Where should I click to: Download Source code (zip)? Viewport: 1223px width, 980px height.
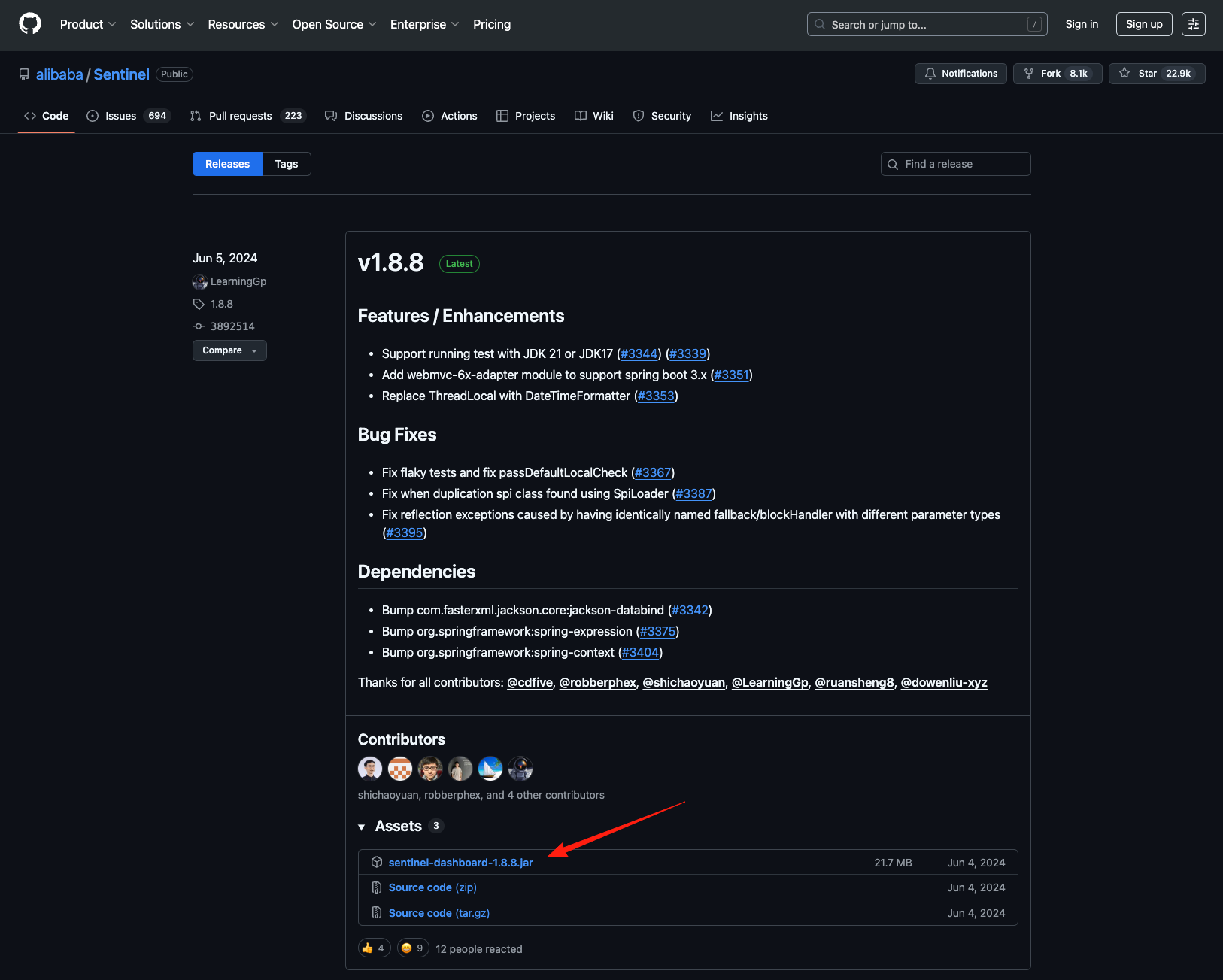432,887
